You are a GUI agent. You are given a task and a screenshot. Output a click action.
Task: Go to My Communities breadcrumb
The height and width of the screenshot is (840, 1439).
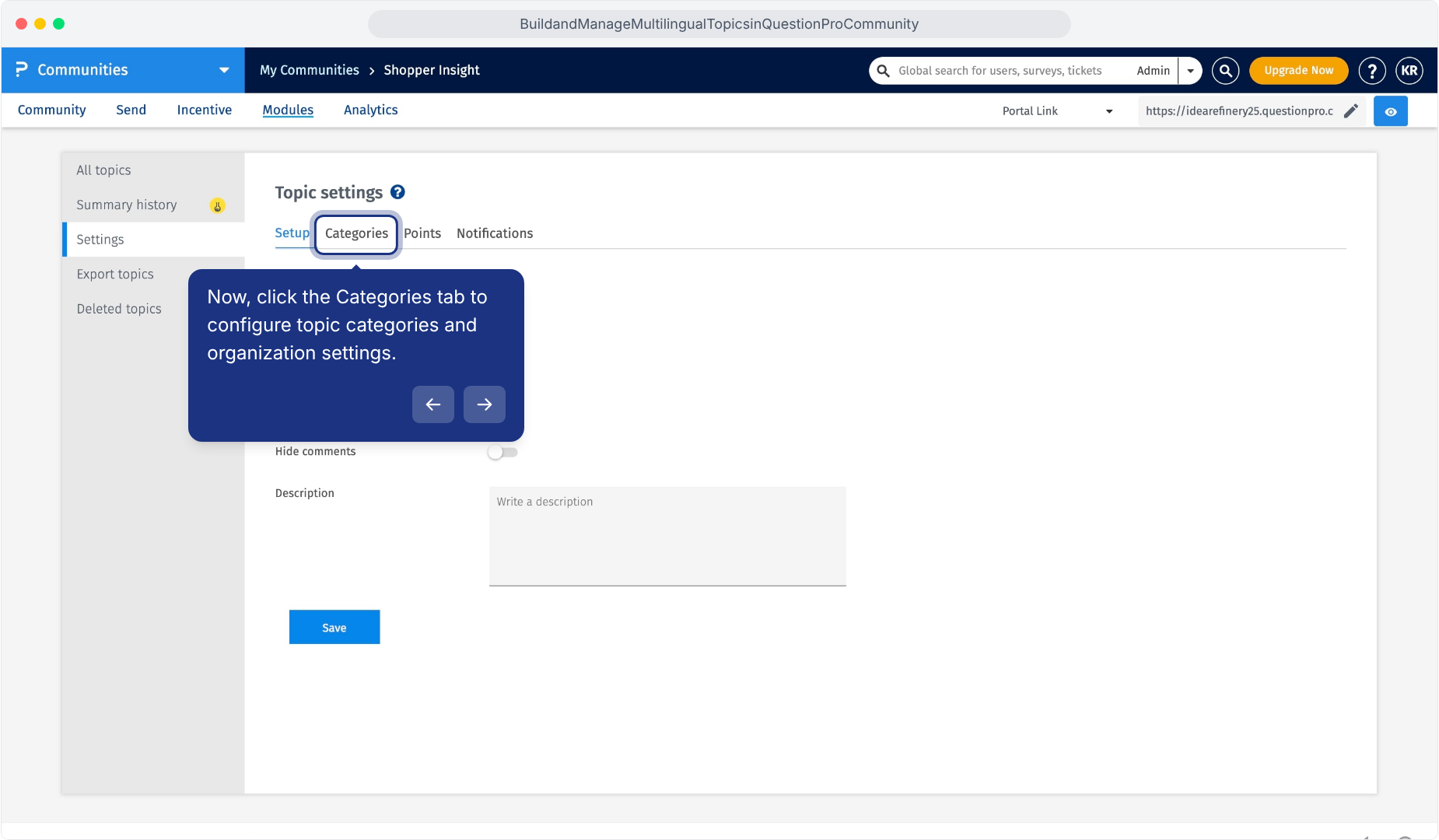[x=310, y=70]
